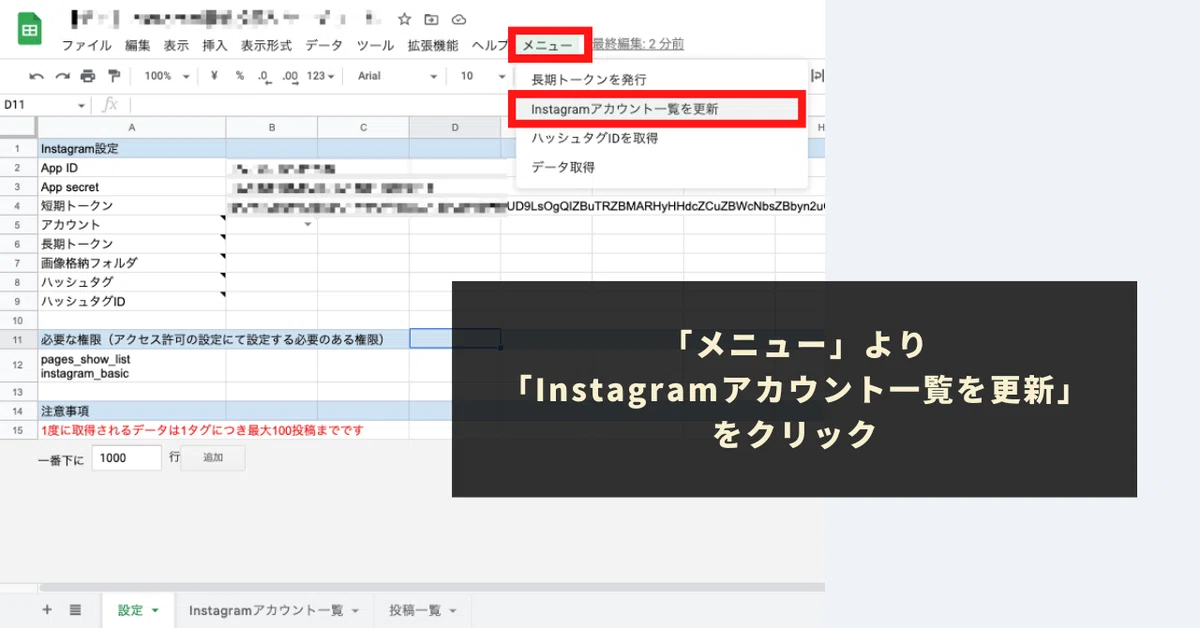This screenshot has height=628, width=1200.
Task: Open the Arial font dropdown
Action: coord(397,76)
